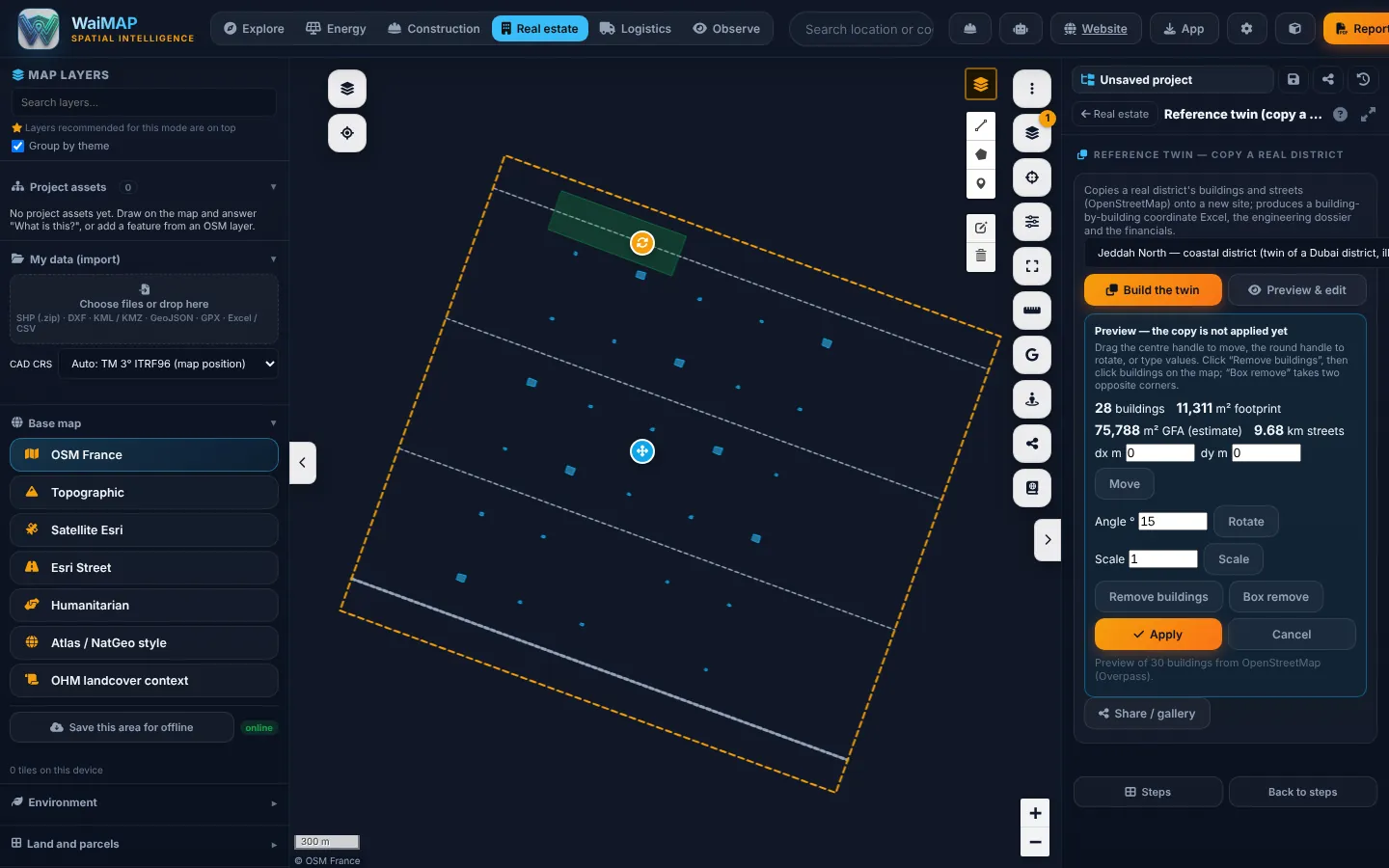Click the fullscreen frame icon

1032,266
